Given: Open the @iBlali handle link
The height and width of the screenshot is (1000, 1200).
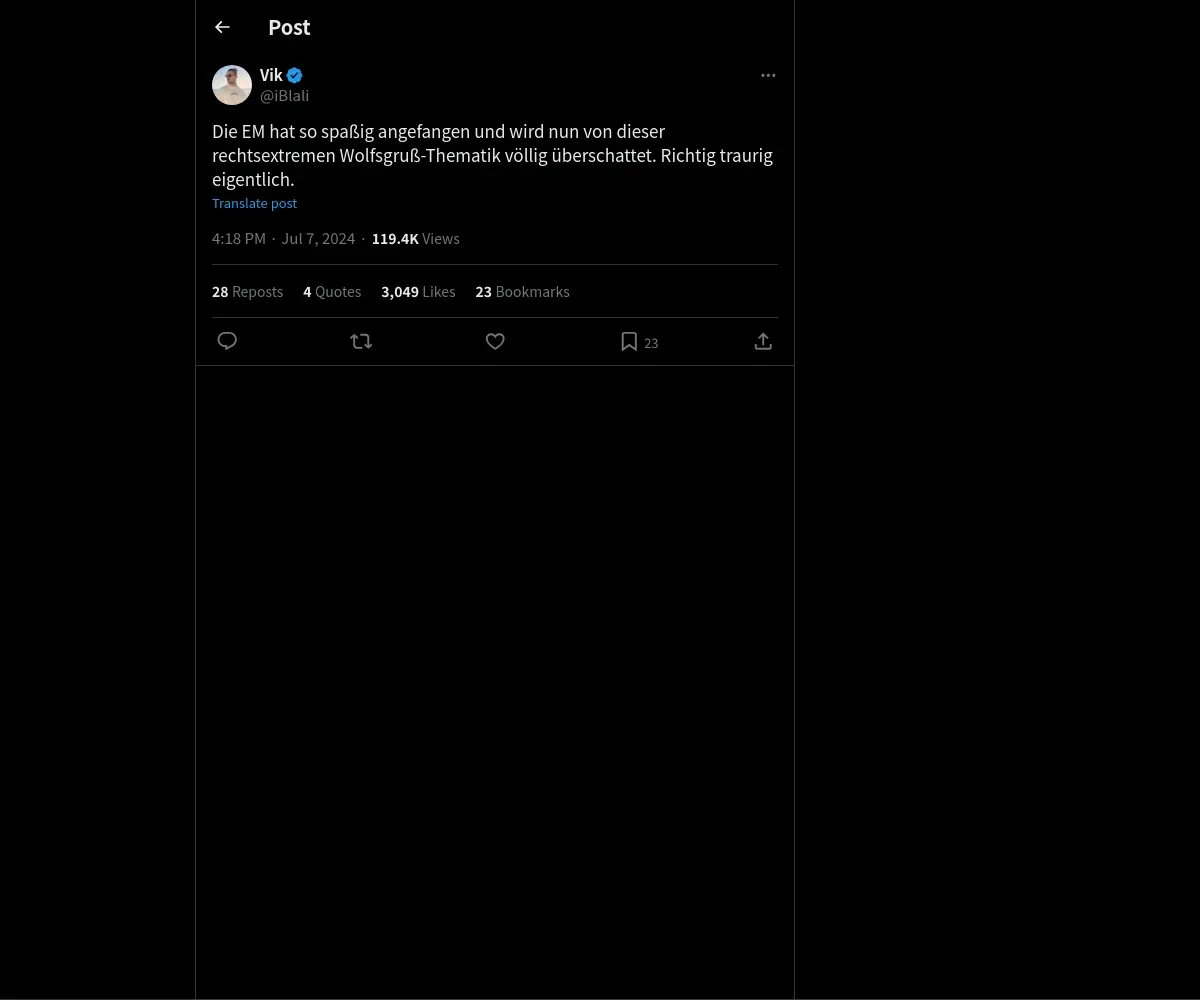Looking at the screenshot, I should click(x=284, y=96).
